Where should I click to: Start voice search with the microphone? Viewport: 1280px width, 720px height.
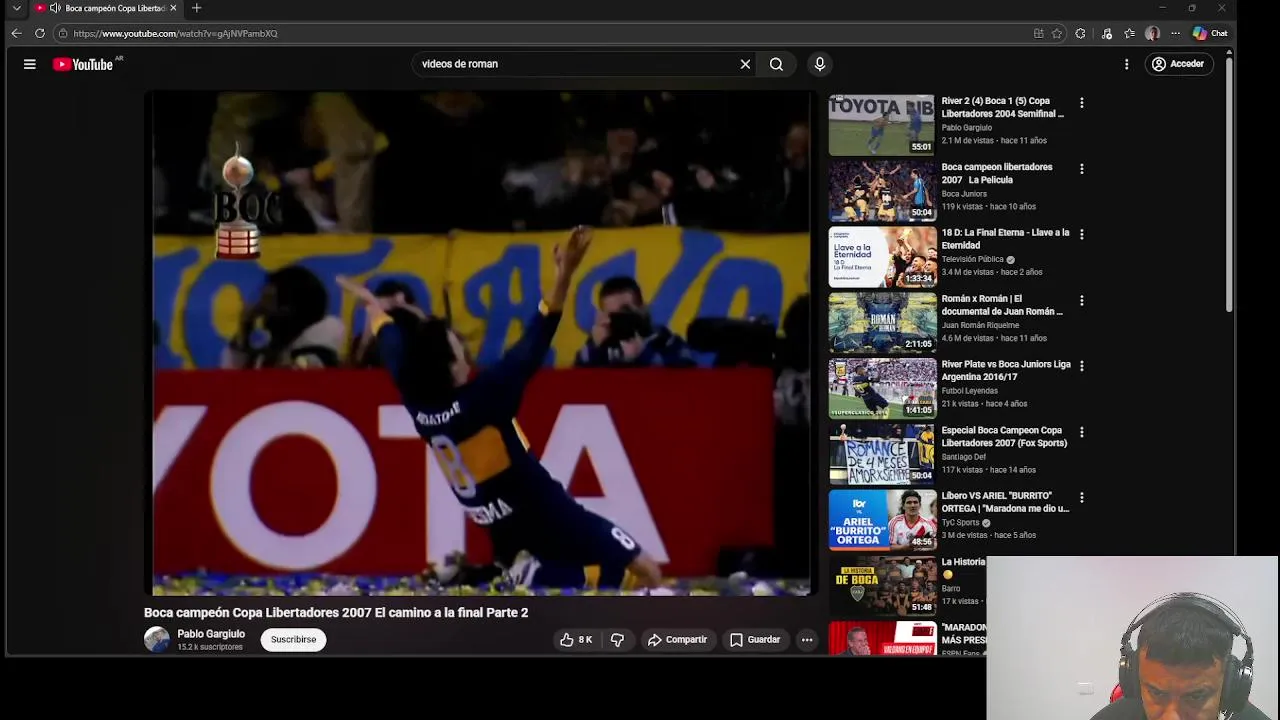coord(820,64)
